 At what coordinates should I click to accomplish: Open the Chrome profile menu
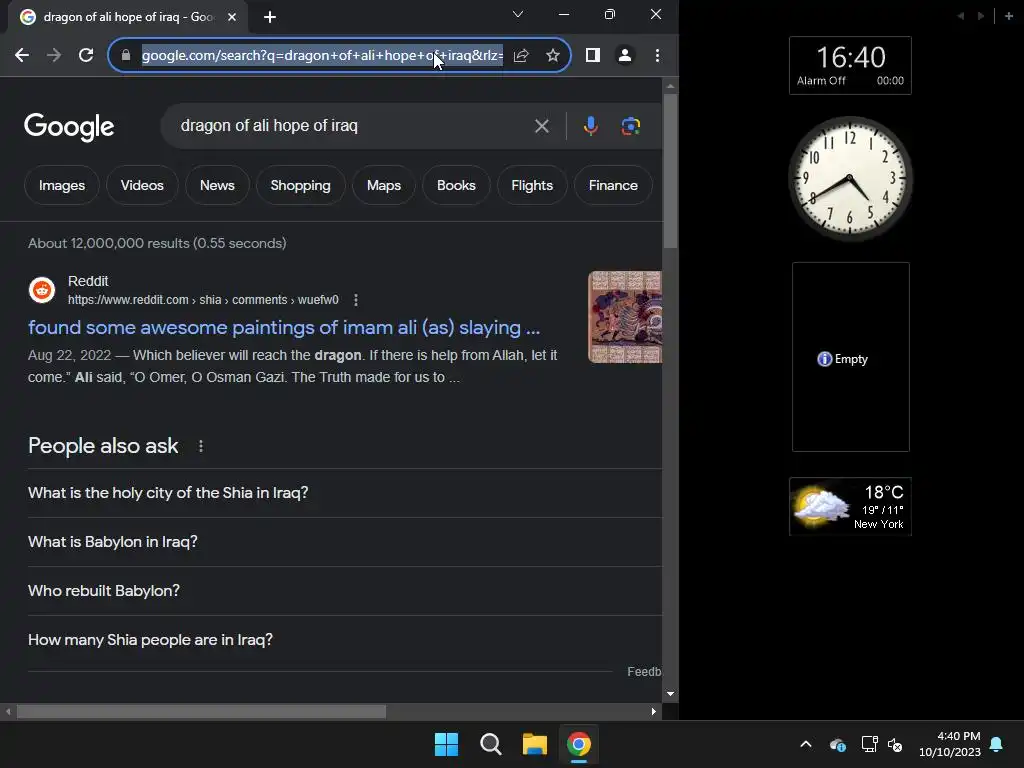tap(625, 56)
